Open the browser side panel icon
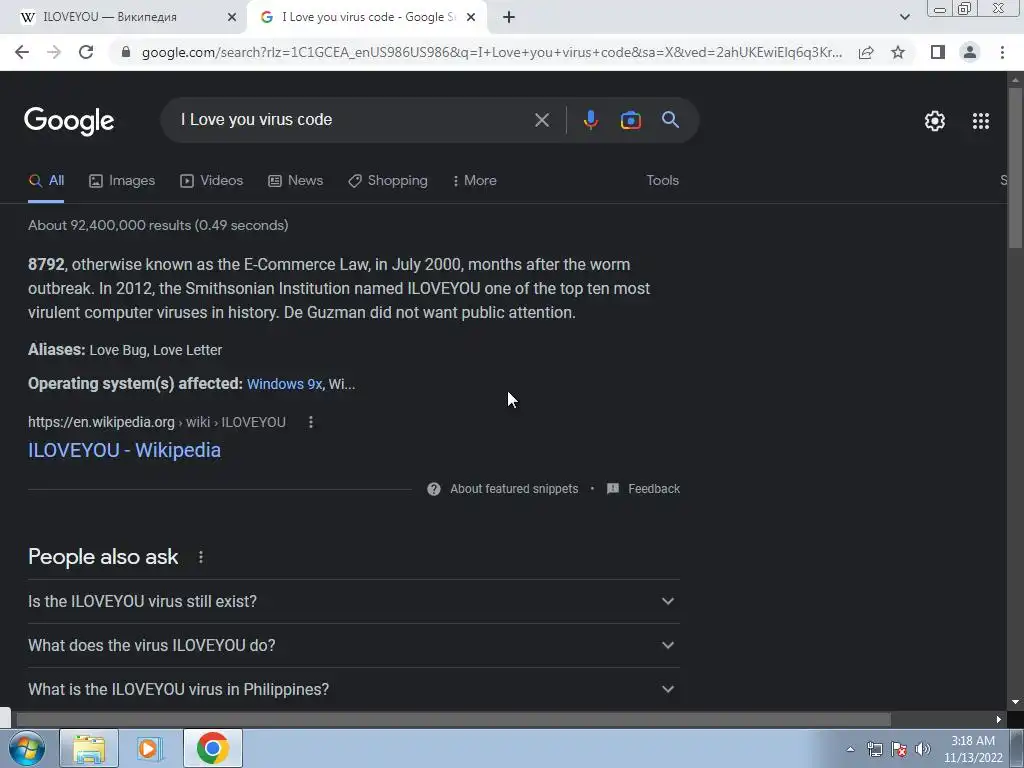This screenshot has height=768, width=1024. [x=938, y=52]
